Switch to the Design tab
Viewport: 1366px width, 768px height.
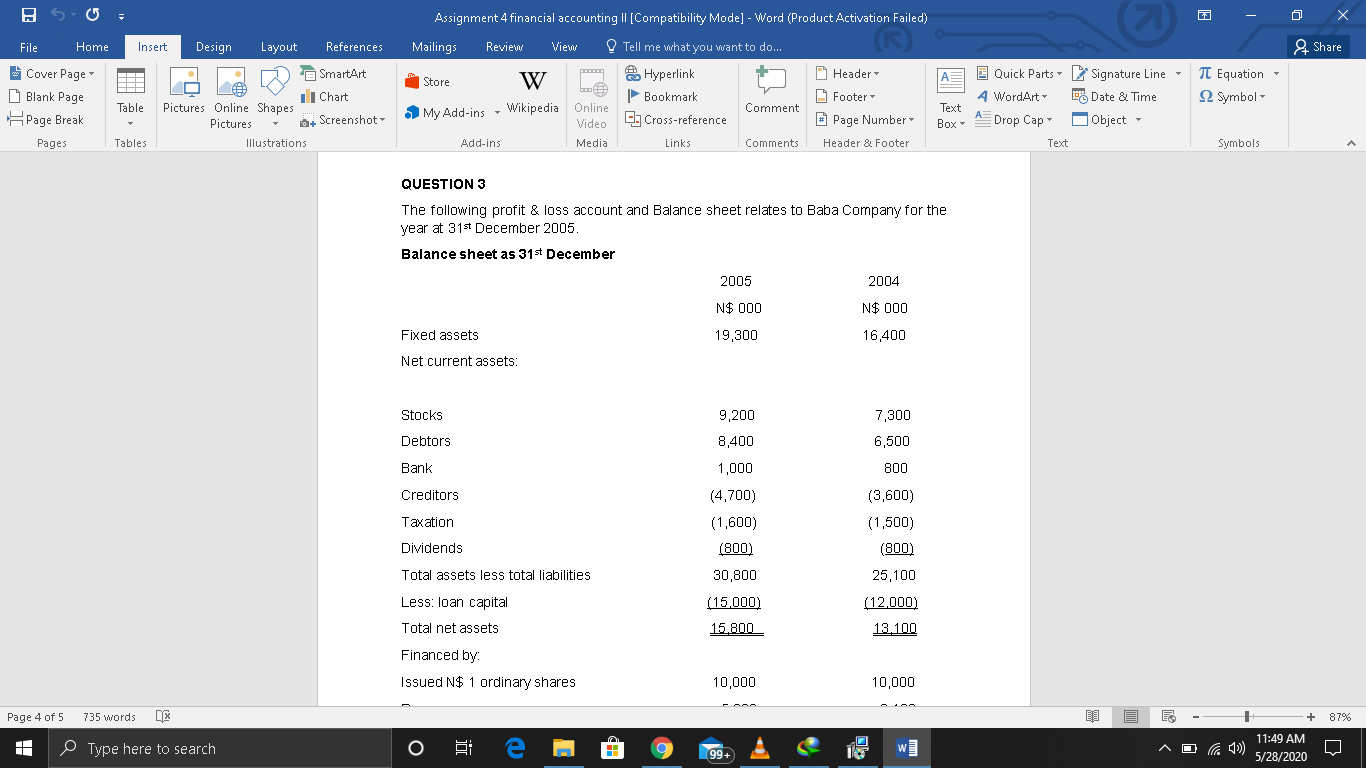click(x=213, y=46)
